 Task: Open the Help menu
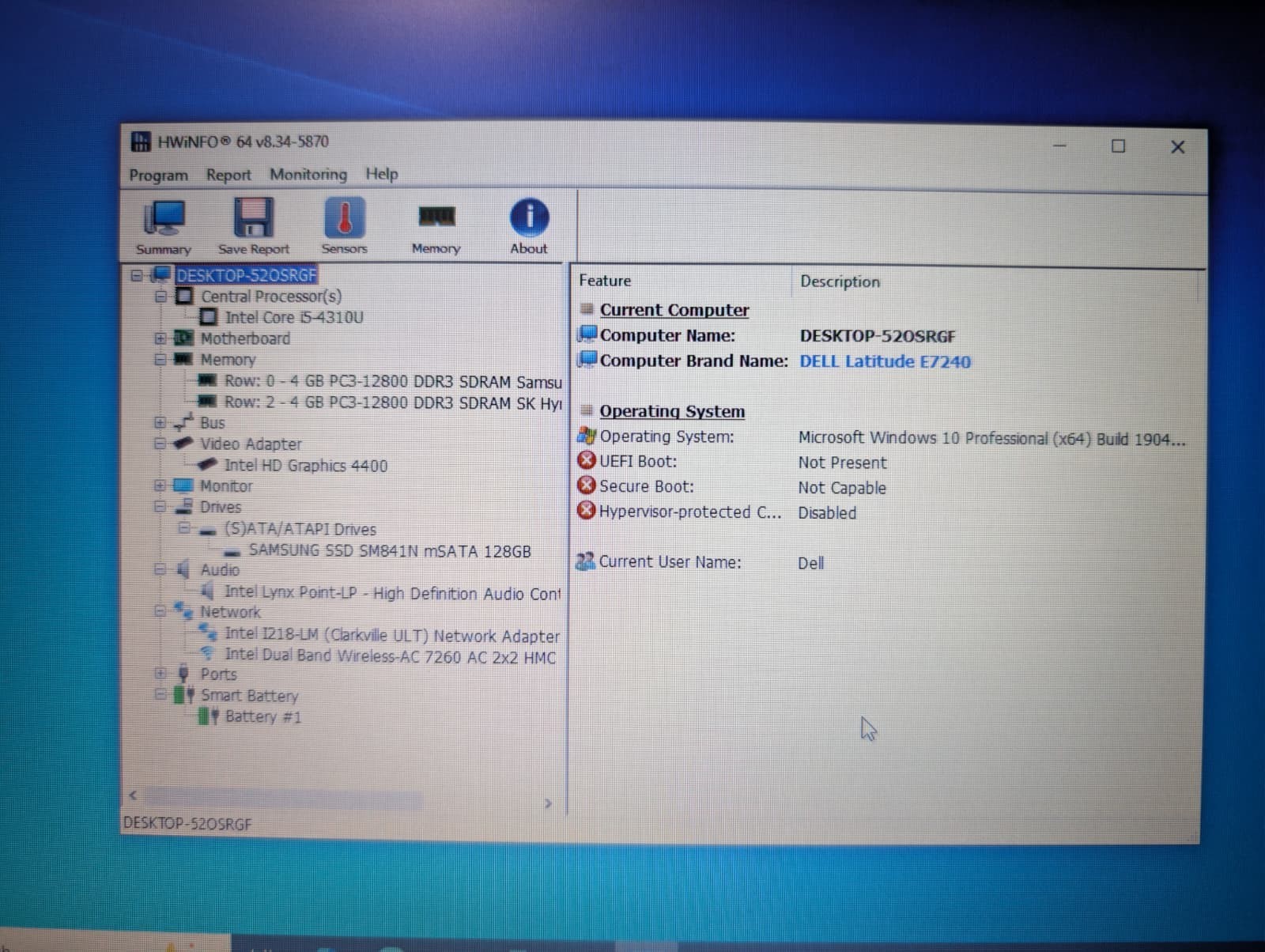(382, 174)
